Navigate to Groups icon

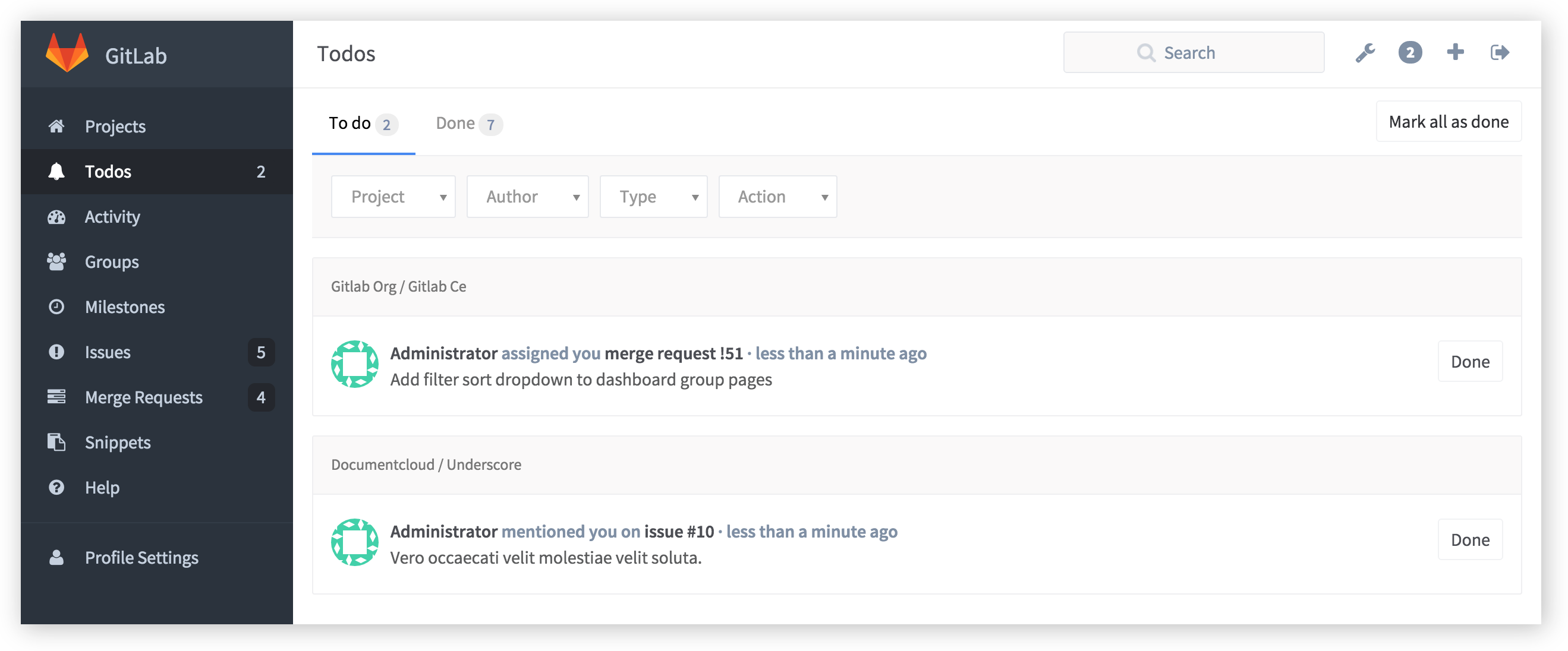point(56,261)
